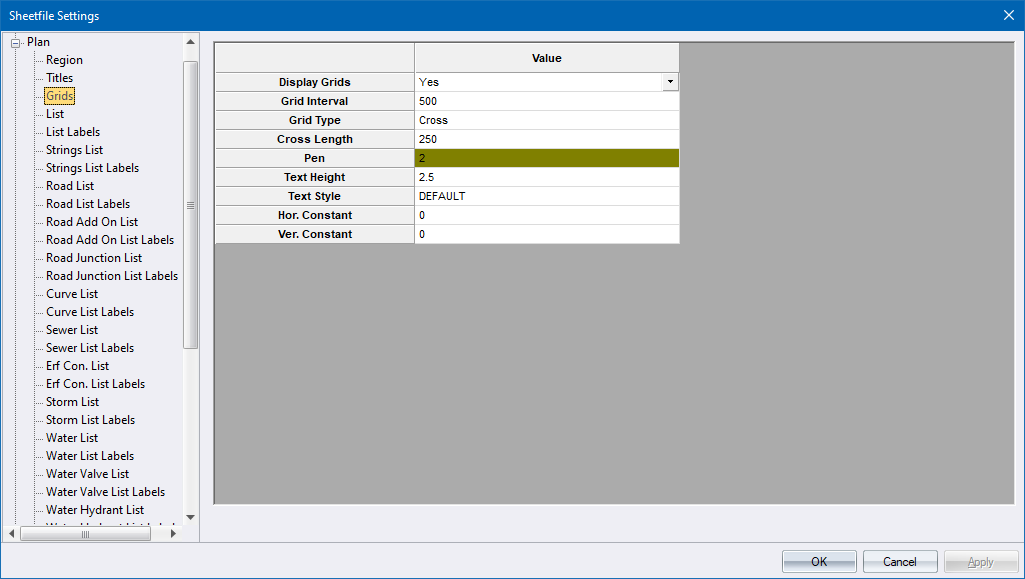
Task: Open Sewer List Labels settings
Action: [89, 348]
